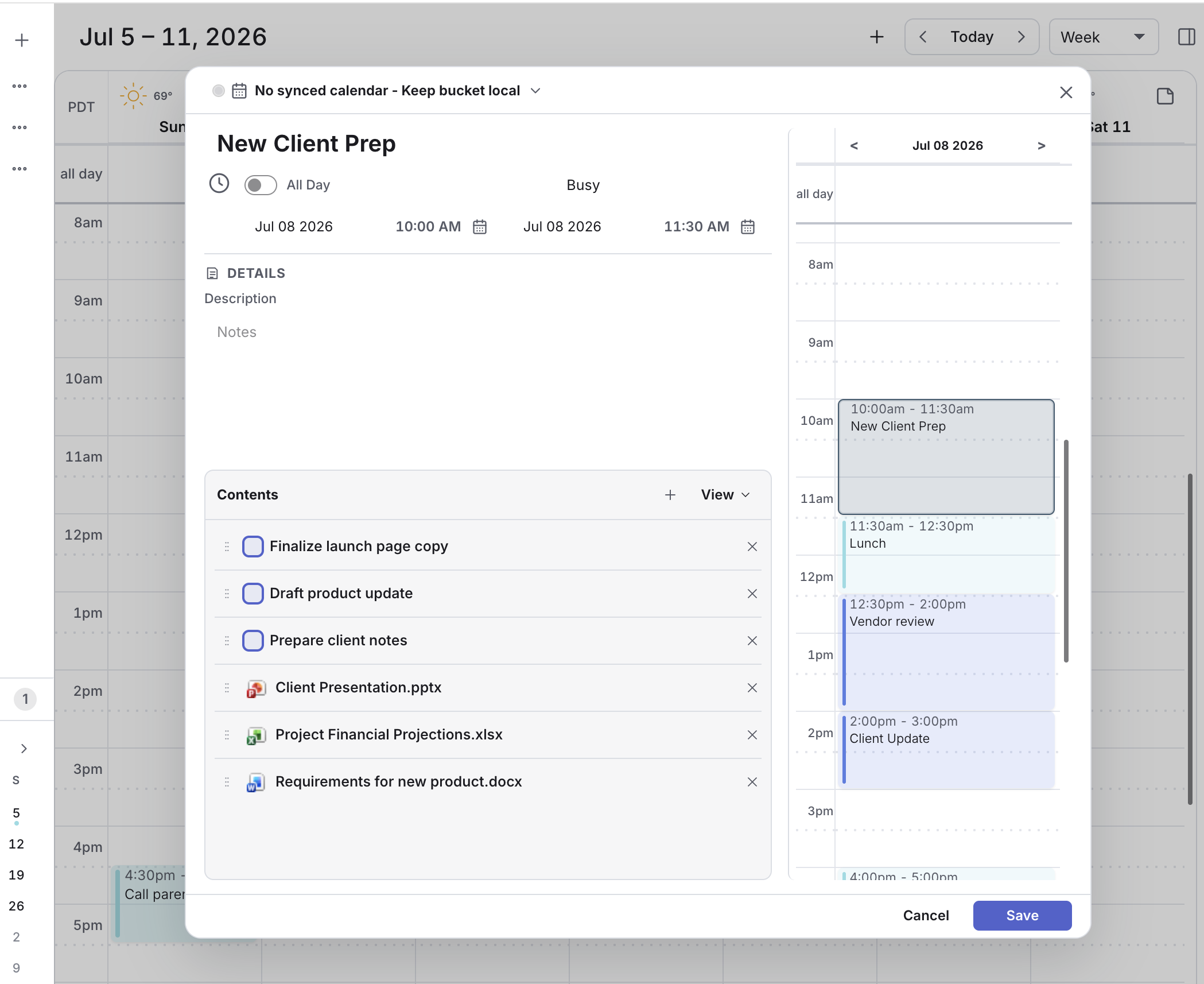Click Cancel in the event dialog
1204x984 pixels.
(x=926, y=916)
